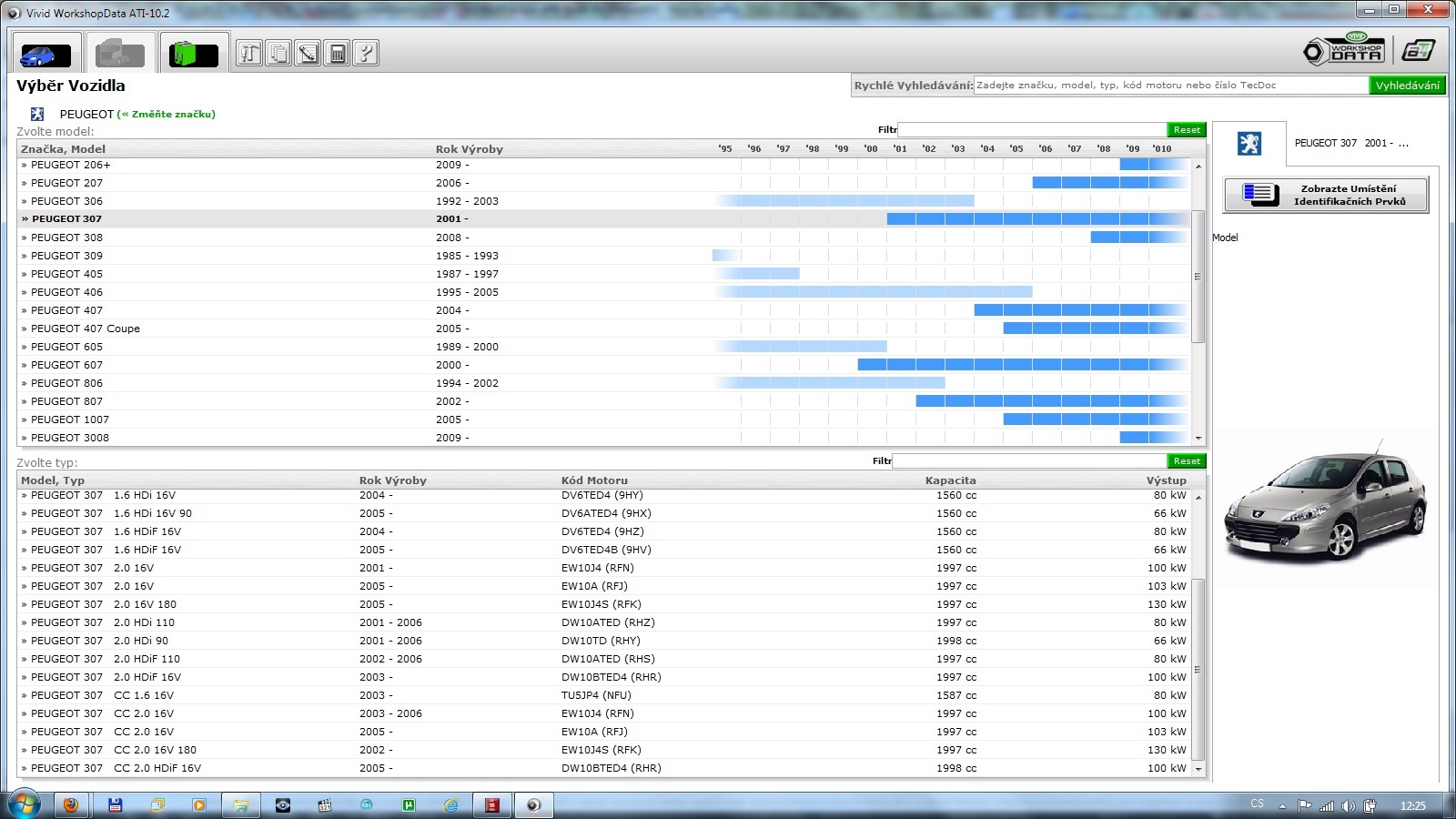The height and width of the screenshot is (819, 1456).
Task: Select type 307 CC 2.0 HDiF 16V
Action: coord(605,768)
